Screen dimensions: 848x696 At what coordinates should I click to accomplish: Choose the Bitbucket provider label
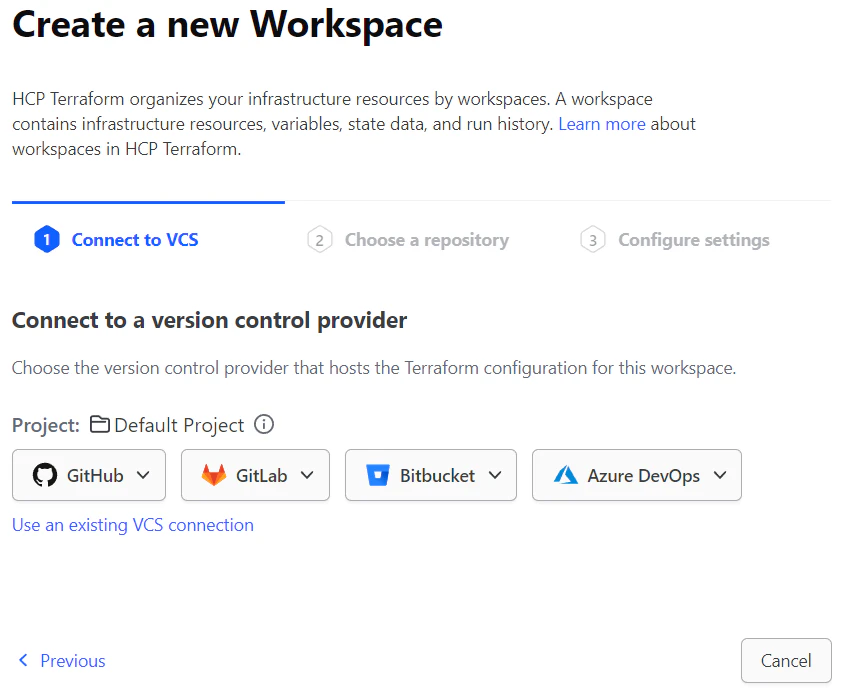[x=438, y=475]
